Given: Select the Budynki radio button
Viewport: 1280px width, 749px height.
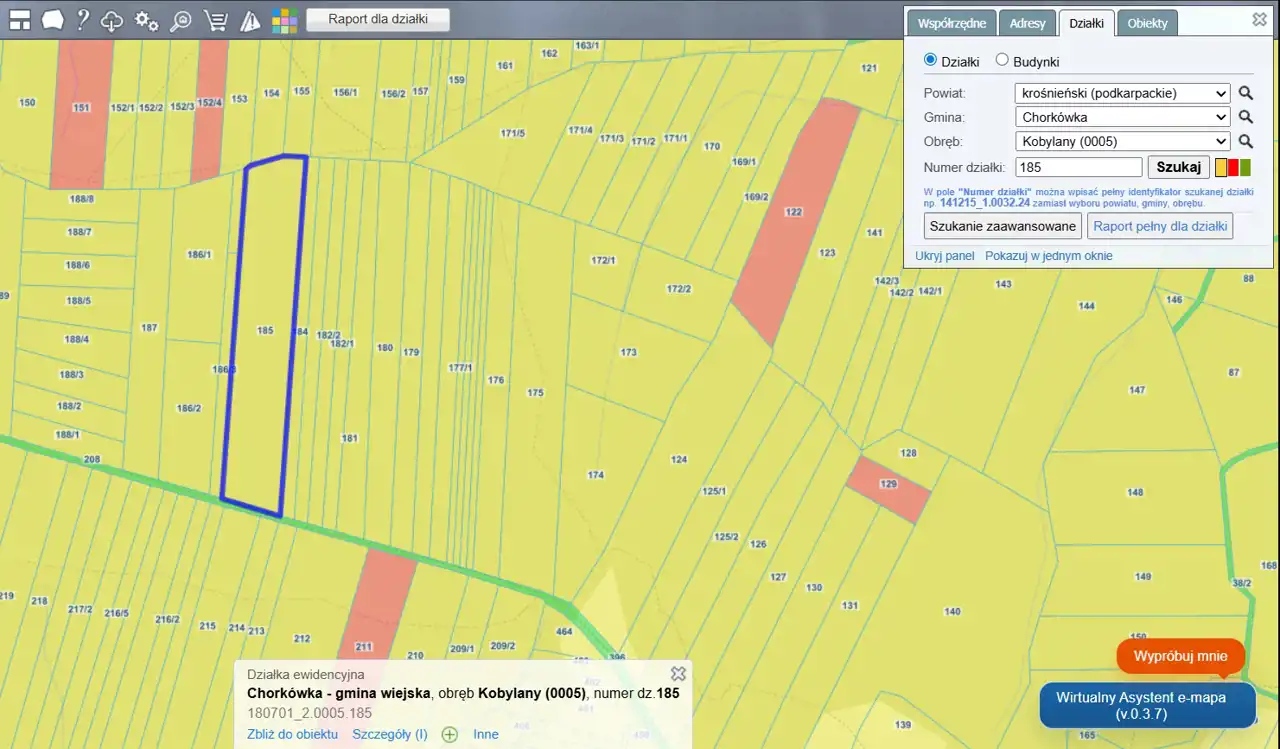Looking at the screenshot, I should coord(1002,60).
